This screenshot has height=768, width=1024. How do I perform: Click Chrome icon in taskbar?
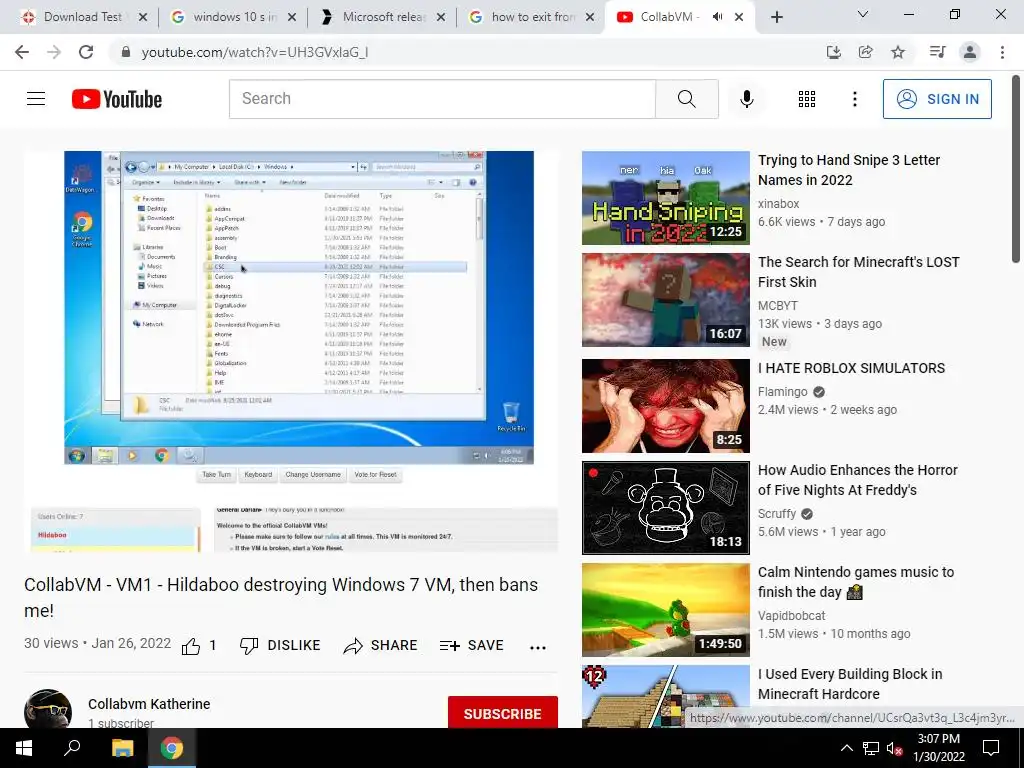[x=172, y=748]
